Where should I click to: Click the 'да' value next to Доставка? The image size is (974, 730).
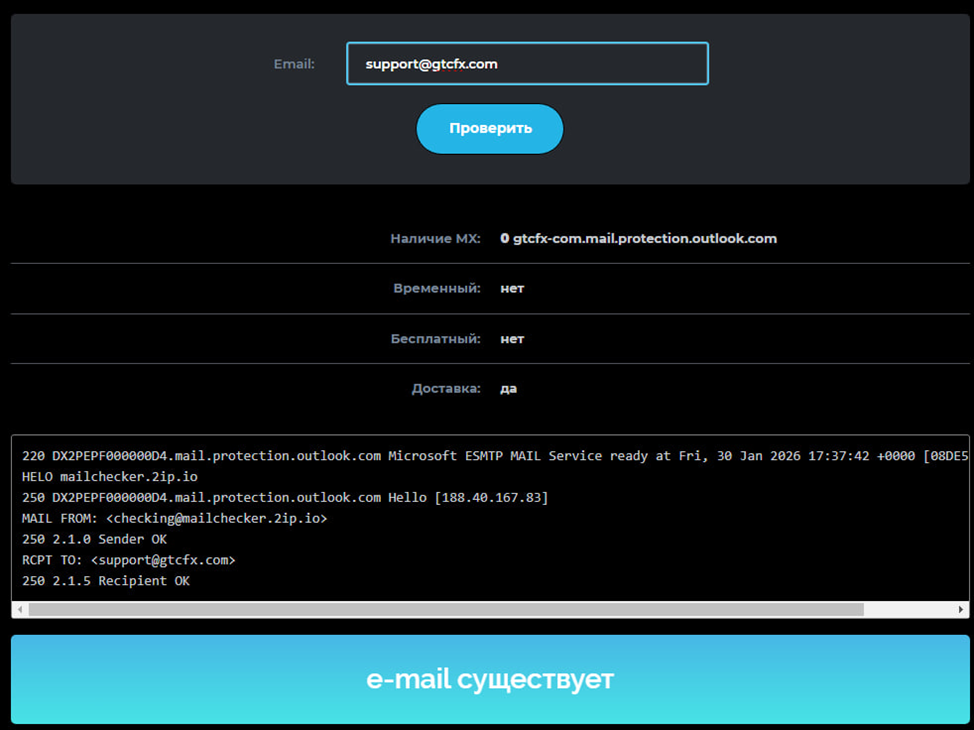(x=509, y=389)
